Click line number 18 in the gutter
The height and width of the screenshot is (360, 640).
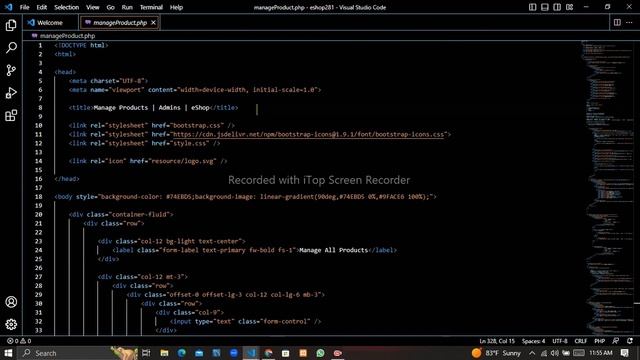coord(38,197)
